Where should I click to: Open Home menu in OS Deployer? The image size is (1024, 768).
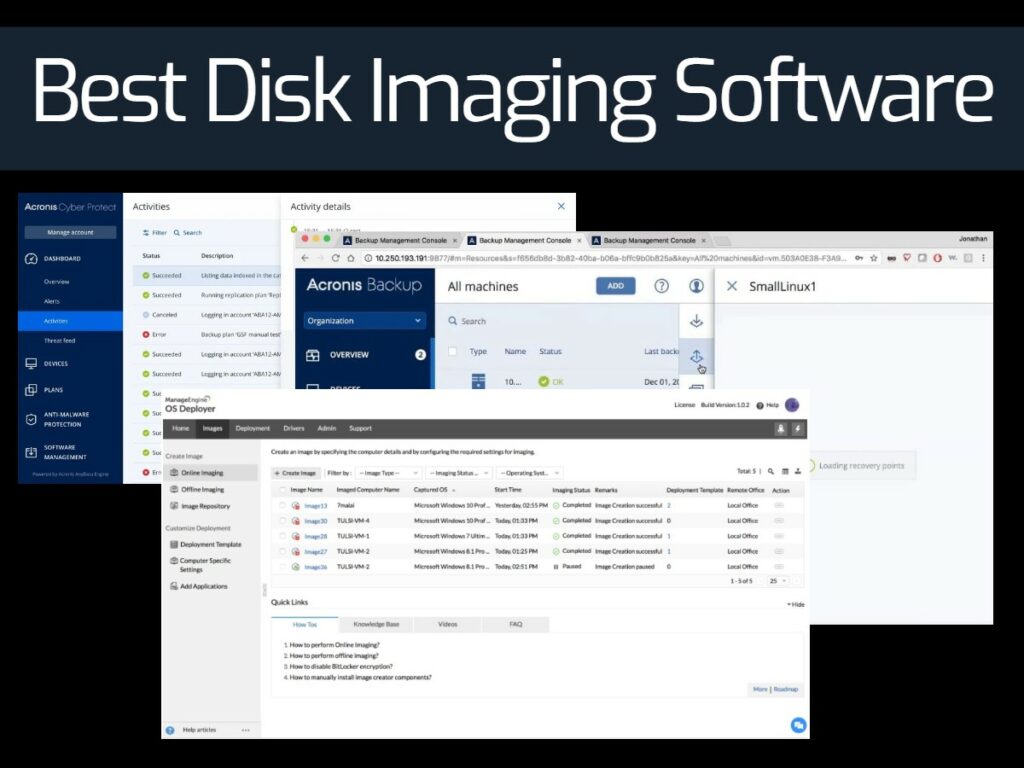pyautogui.click(x=180, y=428)
